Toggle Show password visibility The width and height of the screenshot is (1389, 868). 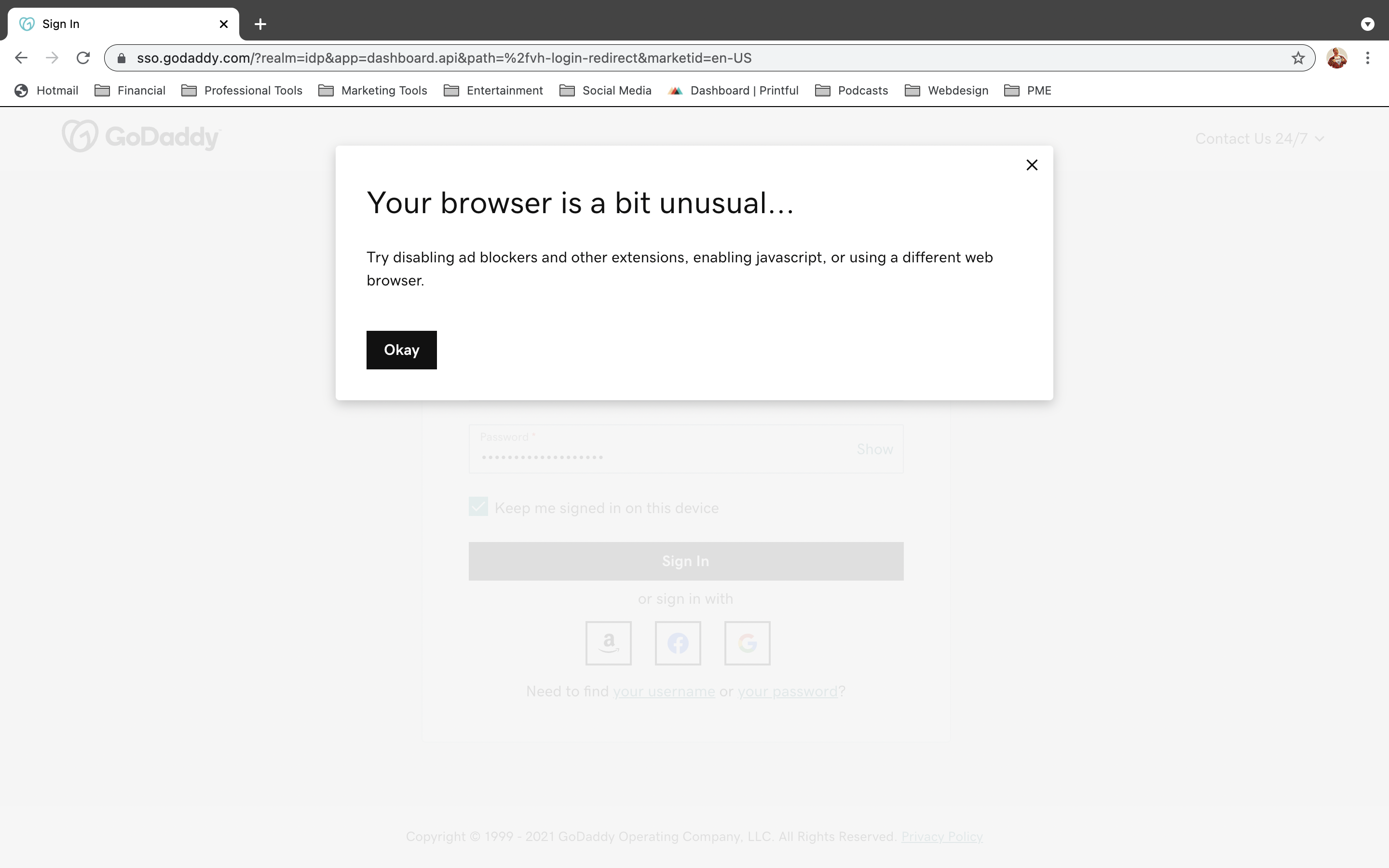pyautogui.click(x=875, y=448)
